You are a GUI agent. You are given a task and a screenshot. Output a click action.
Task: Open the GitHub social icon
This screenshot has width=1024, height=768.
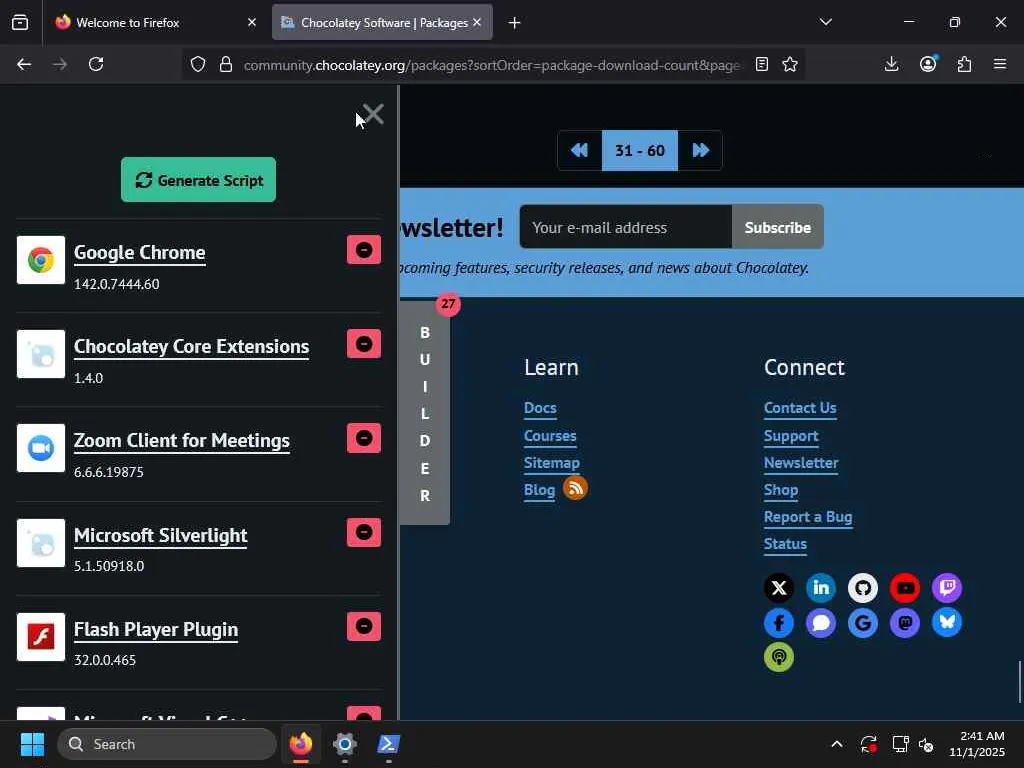(x=863, y=588)
